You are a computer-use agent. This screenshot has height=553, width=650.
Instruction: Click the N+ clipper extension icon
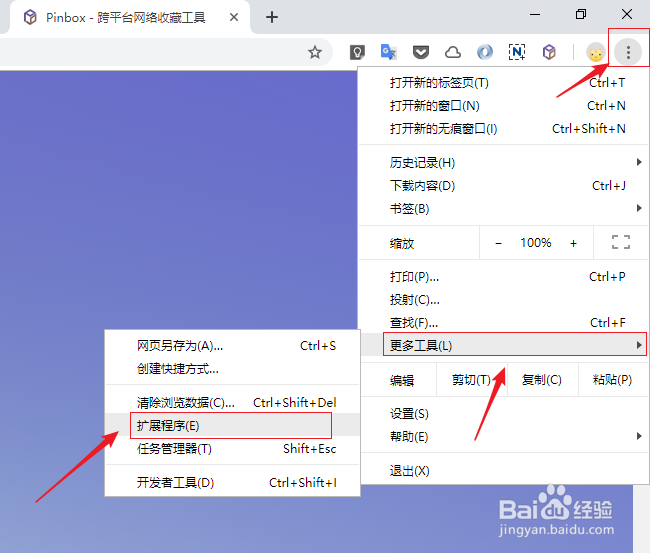[517, 52]
